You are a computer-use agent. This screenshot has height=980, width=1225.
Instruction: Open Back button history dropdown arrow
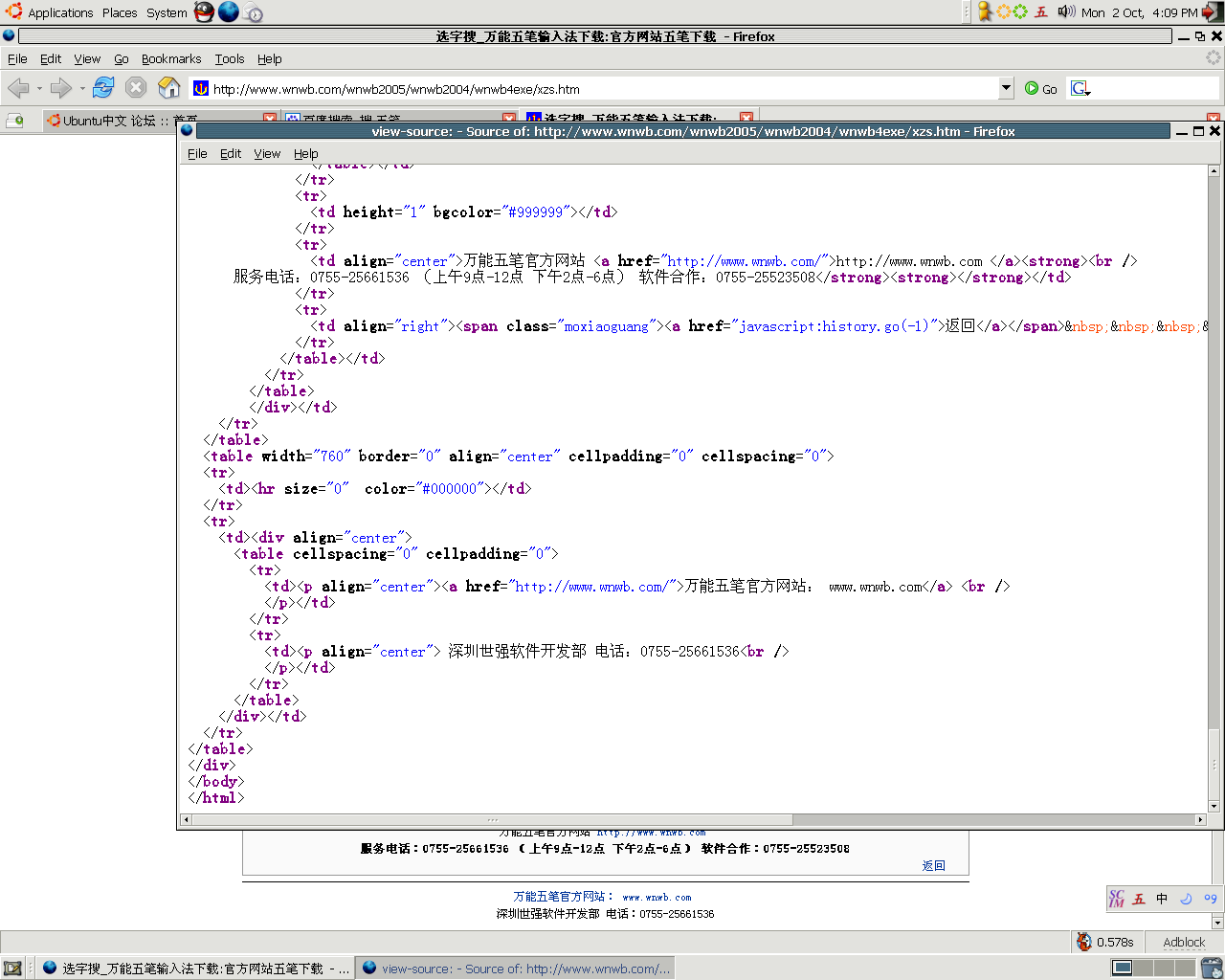pyautogui.click(x=39, y=88)
